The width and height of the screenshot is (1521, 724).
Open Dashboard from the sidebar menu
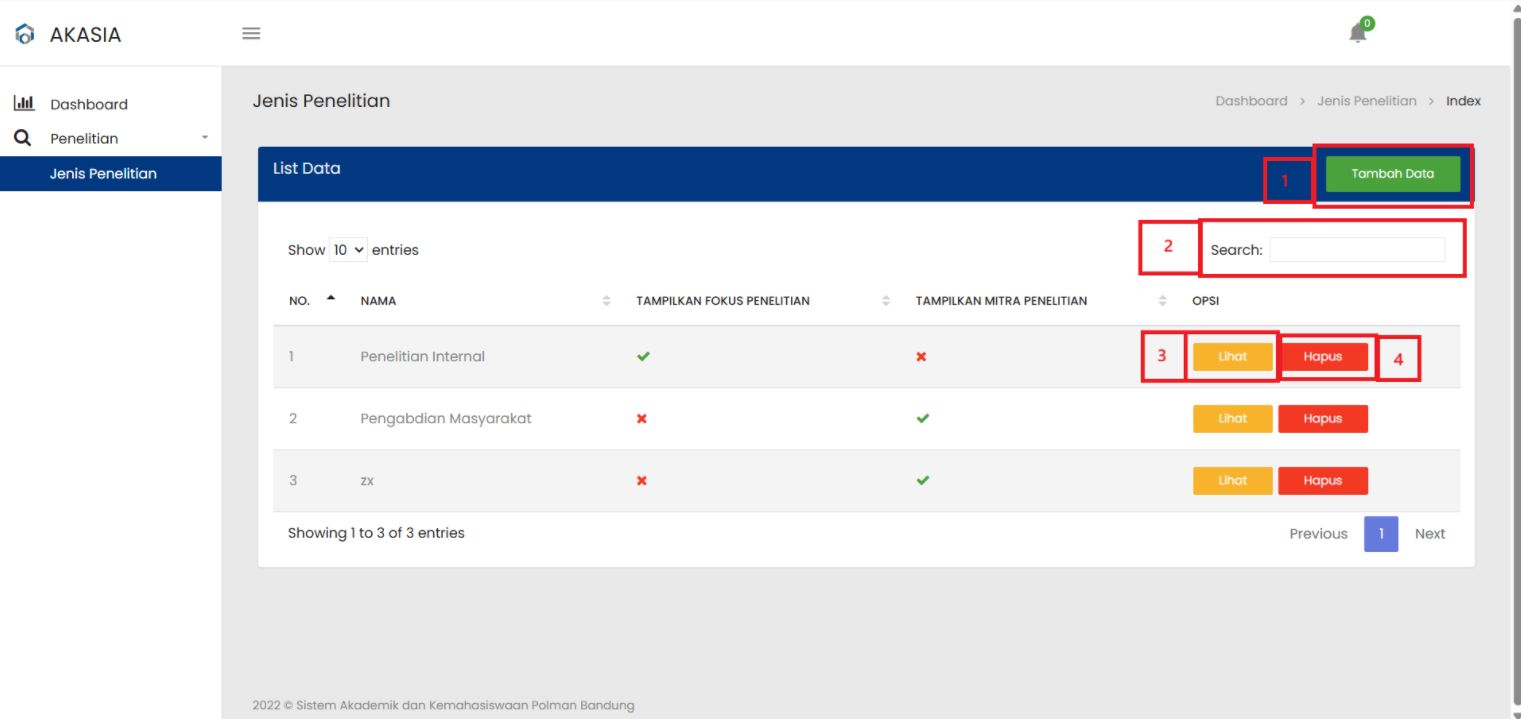(89, 104)
